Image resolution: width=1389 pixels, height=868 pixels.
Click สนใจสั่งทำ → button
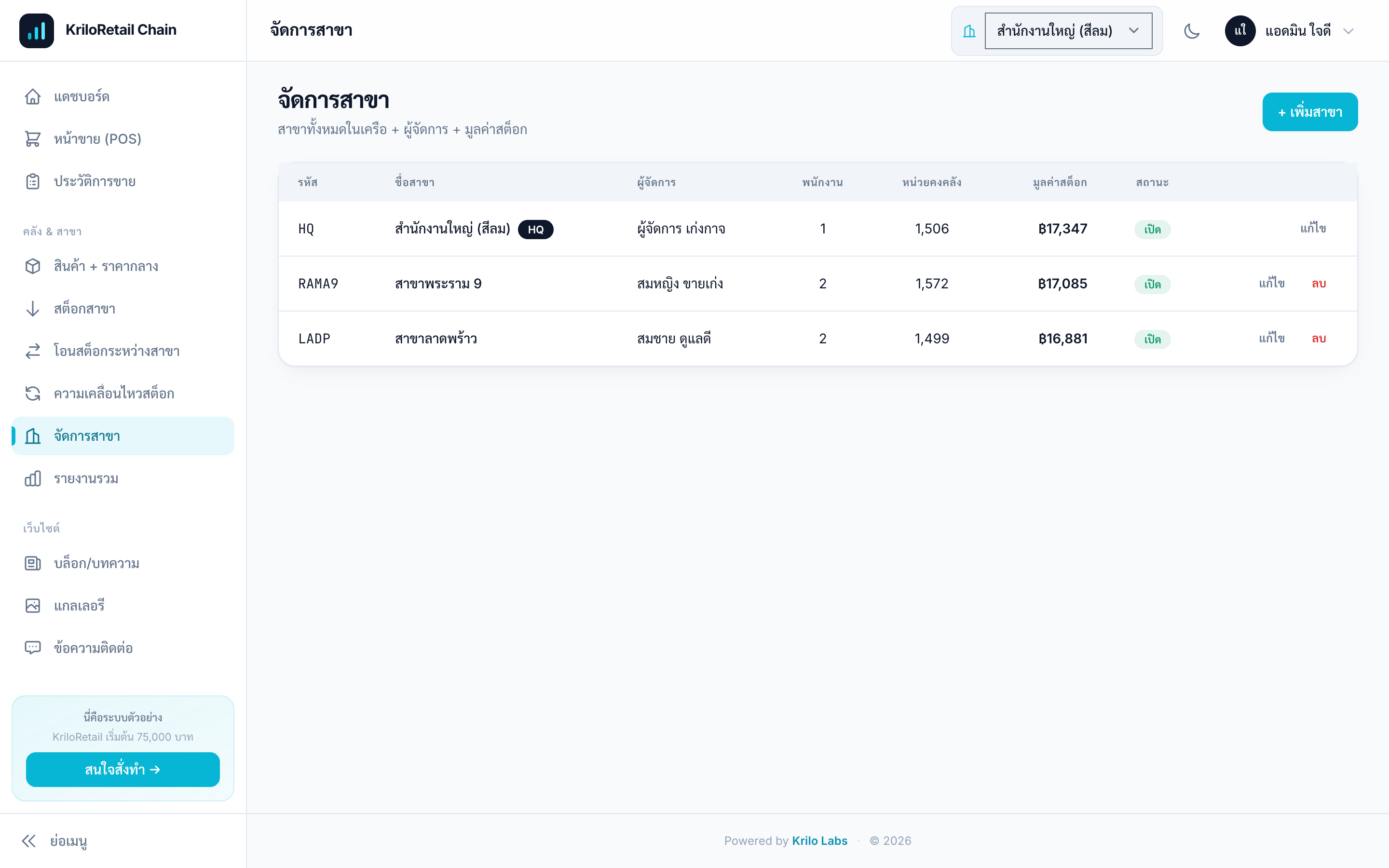pos(123,769)
